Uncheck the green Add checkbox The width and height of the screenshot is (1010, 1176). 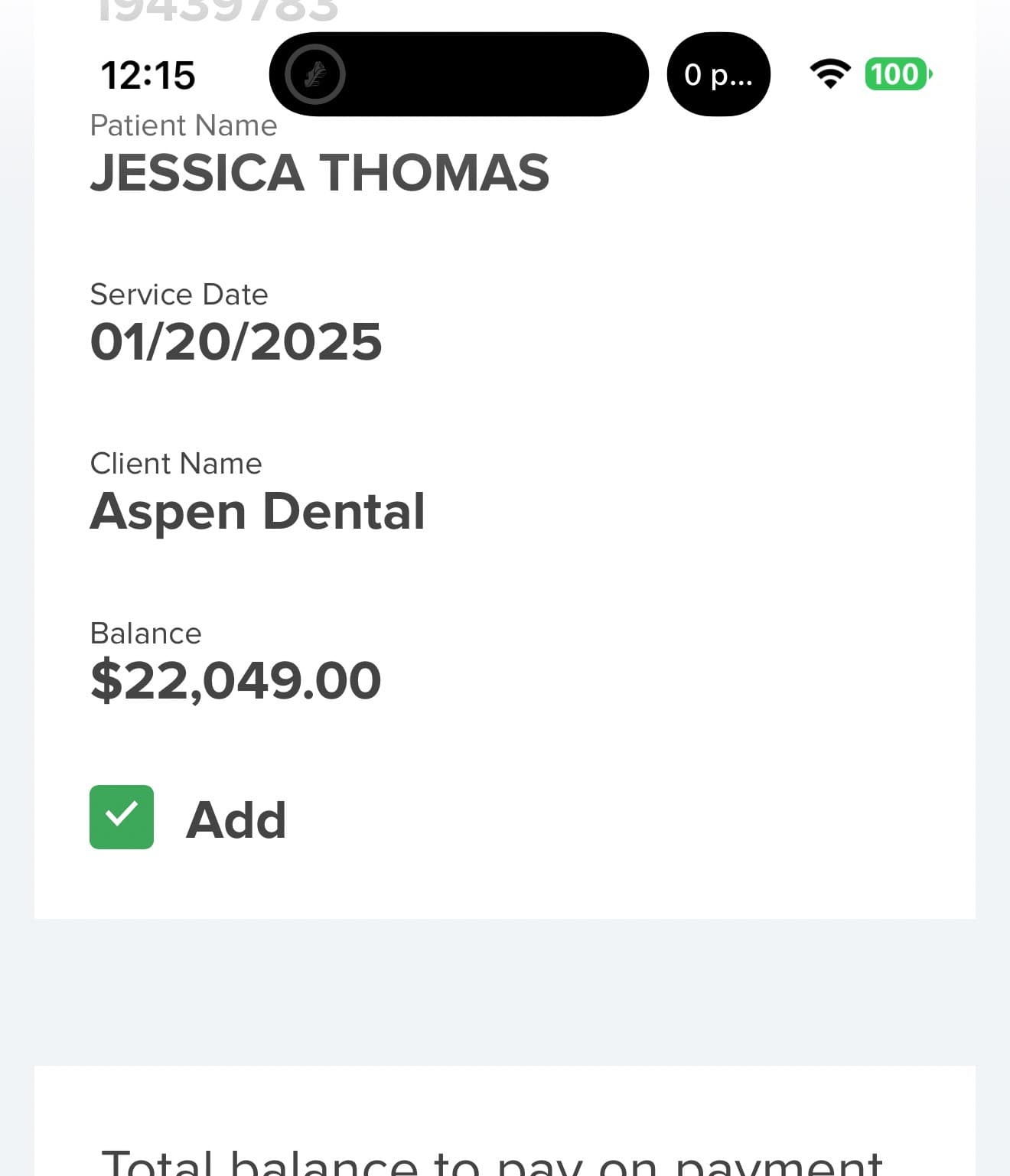(x=122, y=817)
